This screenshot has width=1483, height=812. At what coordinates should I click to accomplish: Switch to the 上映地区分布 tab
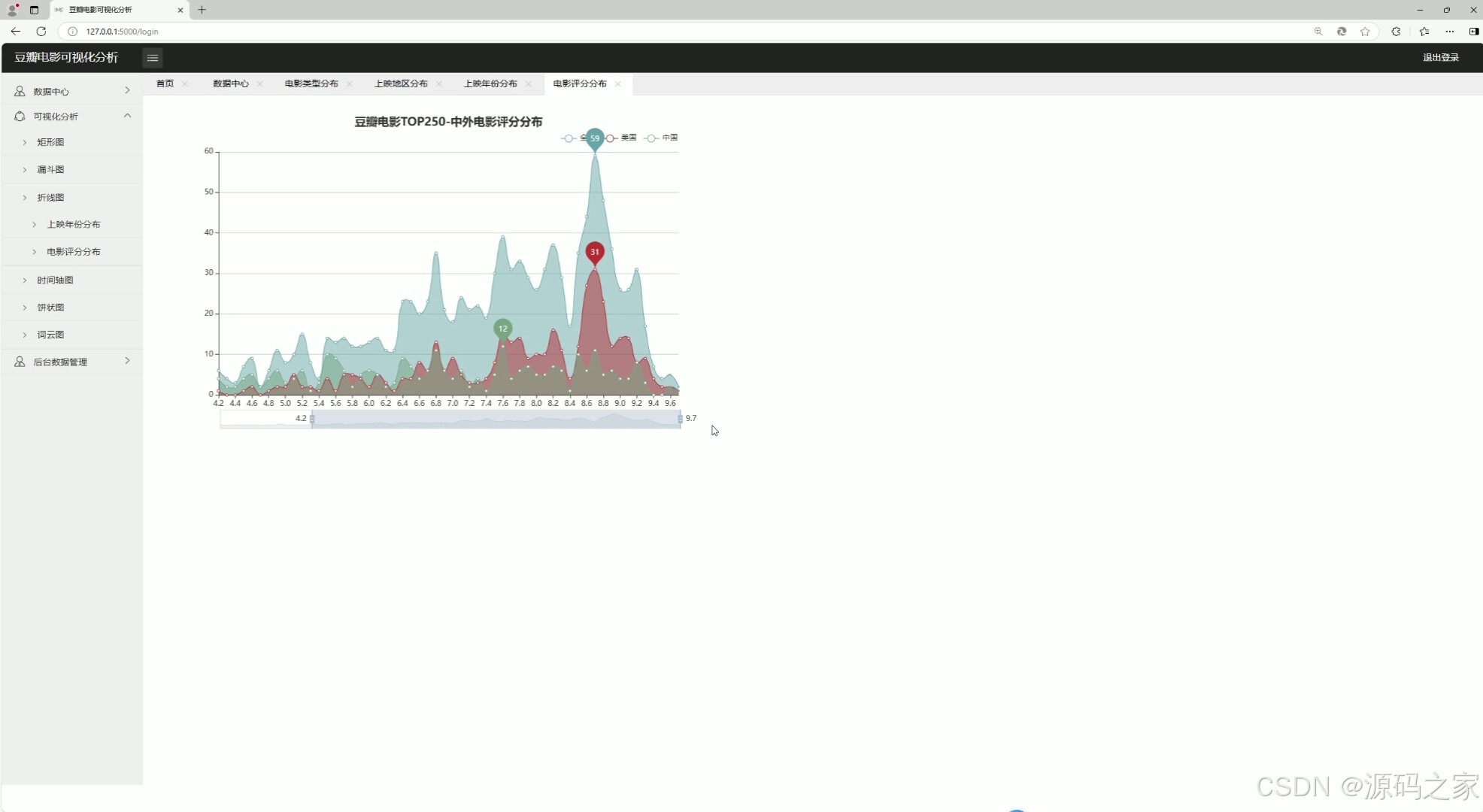point(401,83)
